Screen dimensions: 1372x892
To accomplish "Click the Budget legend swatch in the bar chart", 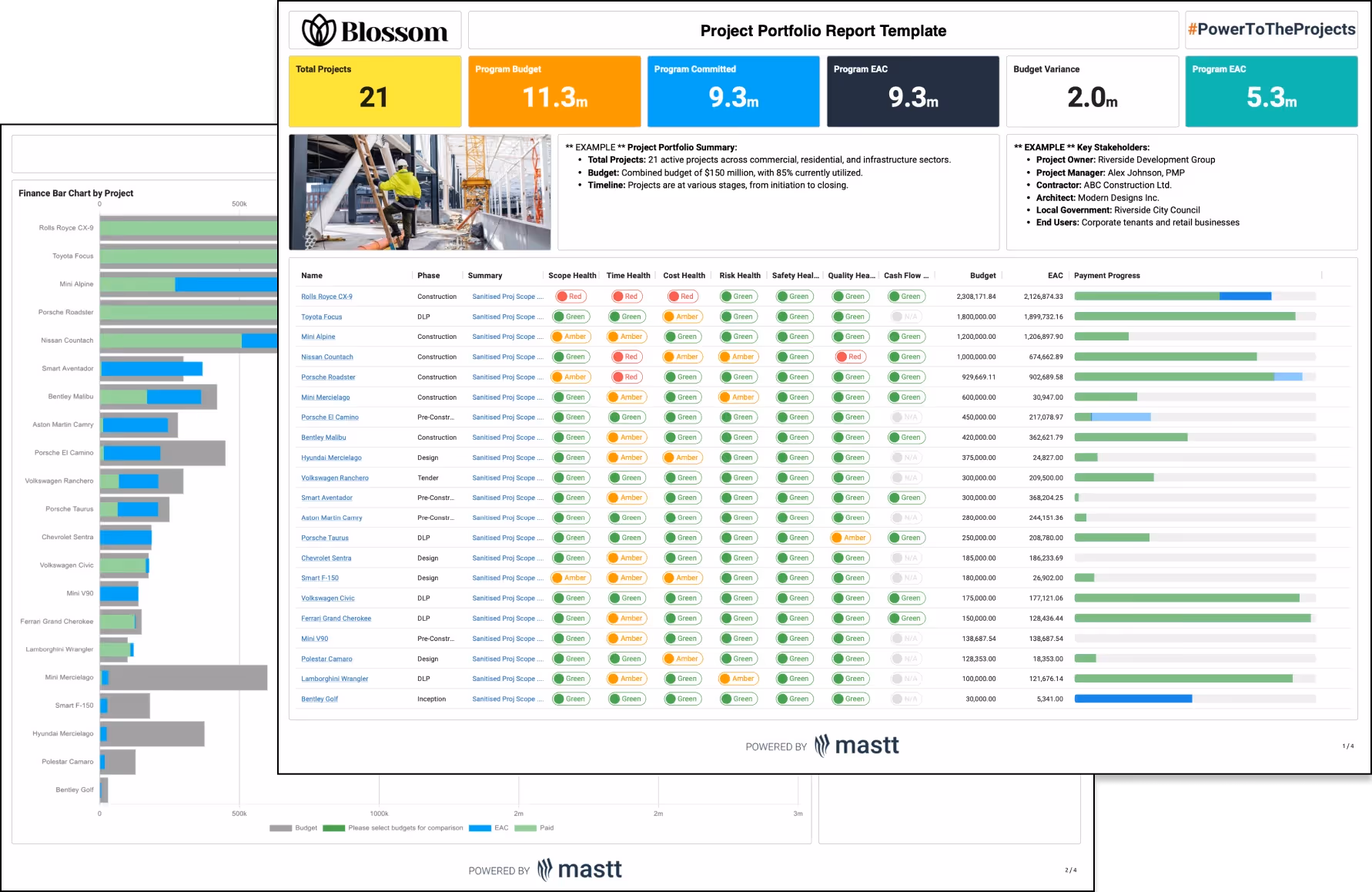I will [281, 828].
